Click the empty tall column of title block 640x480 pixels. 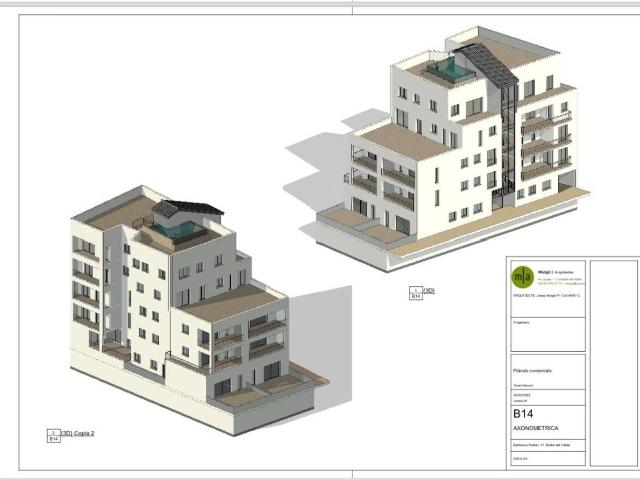(x=613, y=363)
